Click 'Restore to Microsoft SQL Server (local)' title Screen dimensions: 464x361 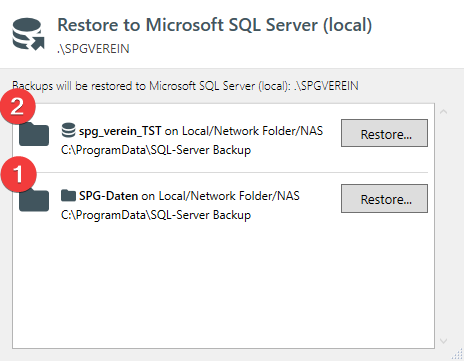tap(215, 25)
